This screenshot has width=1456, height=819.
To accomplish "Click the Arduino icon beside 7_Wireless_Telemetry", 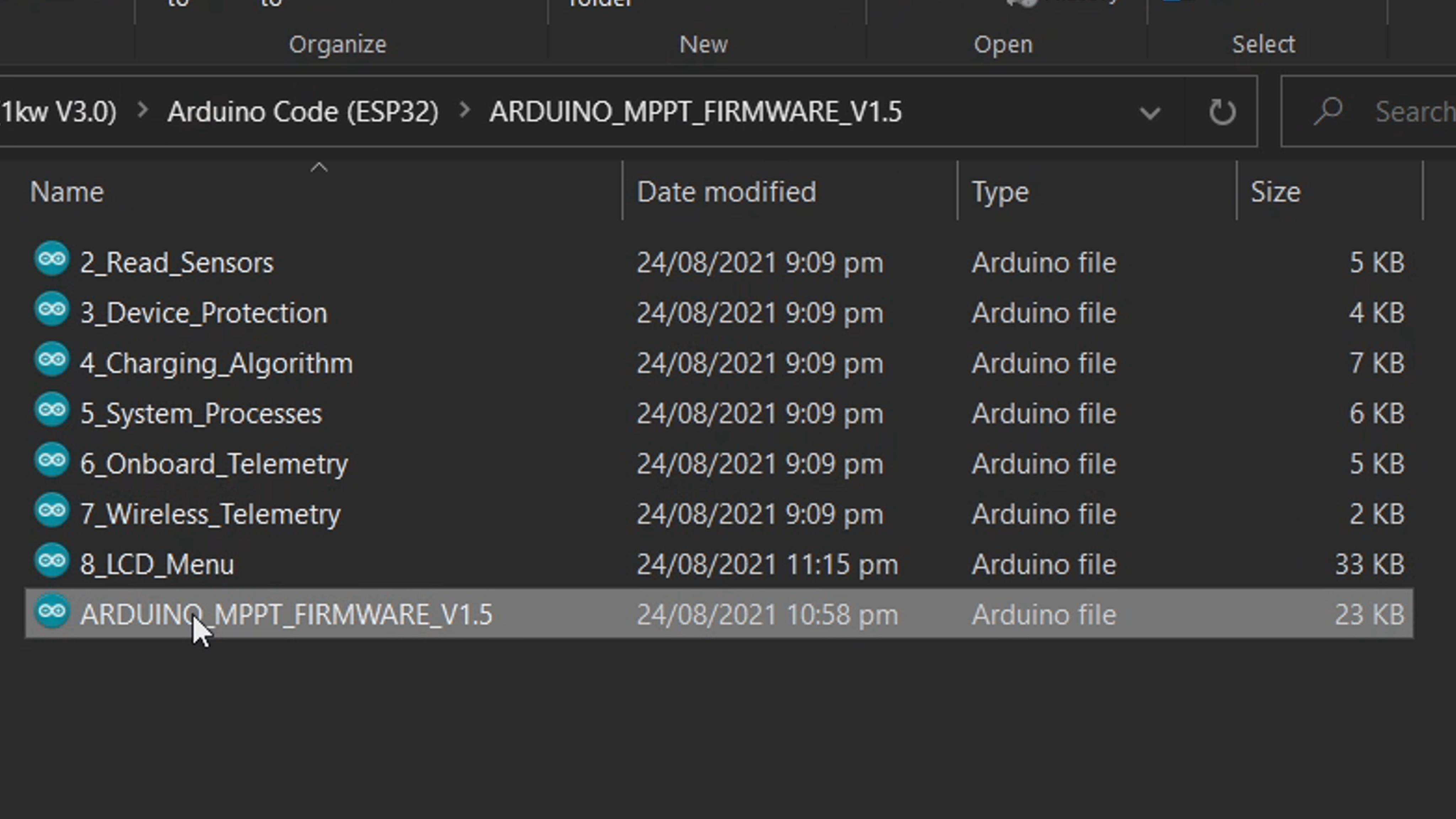I will coord(52,511).
